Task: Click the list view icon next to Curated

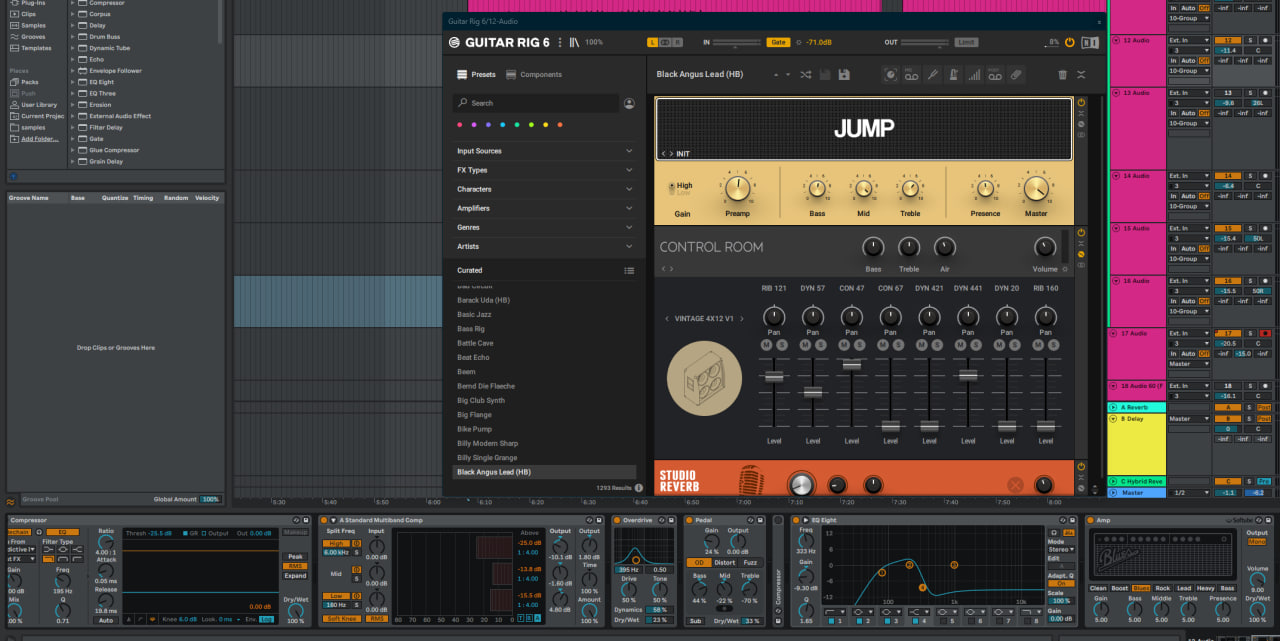Action: tap(629, 270)
